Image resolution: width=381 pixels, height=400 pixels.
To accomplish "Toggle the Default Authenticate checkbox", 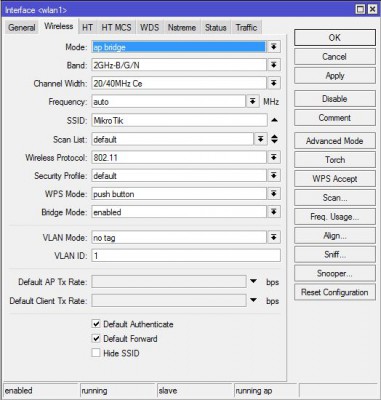I will point(96,324).
